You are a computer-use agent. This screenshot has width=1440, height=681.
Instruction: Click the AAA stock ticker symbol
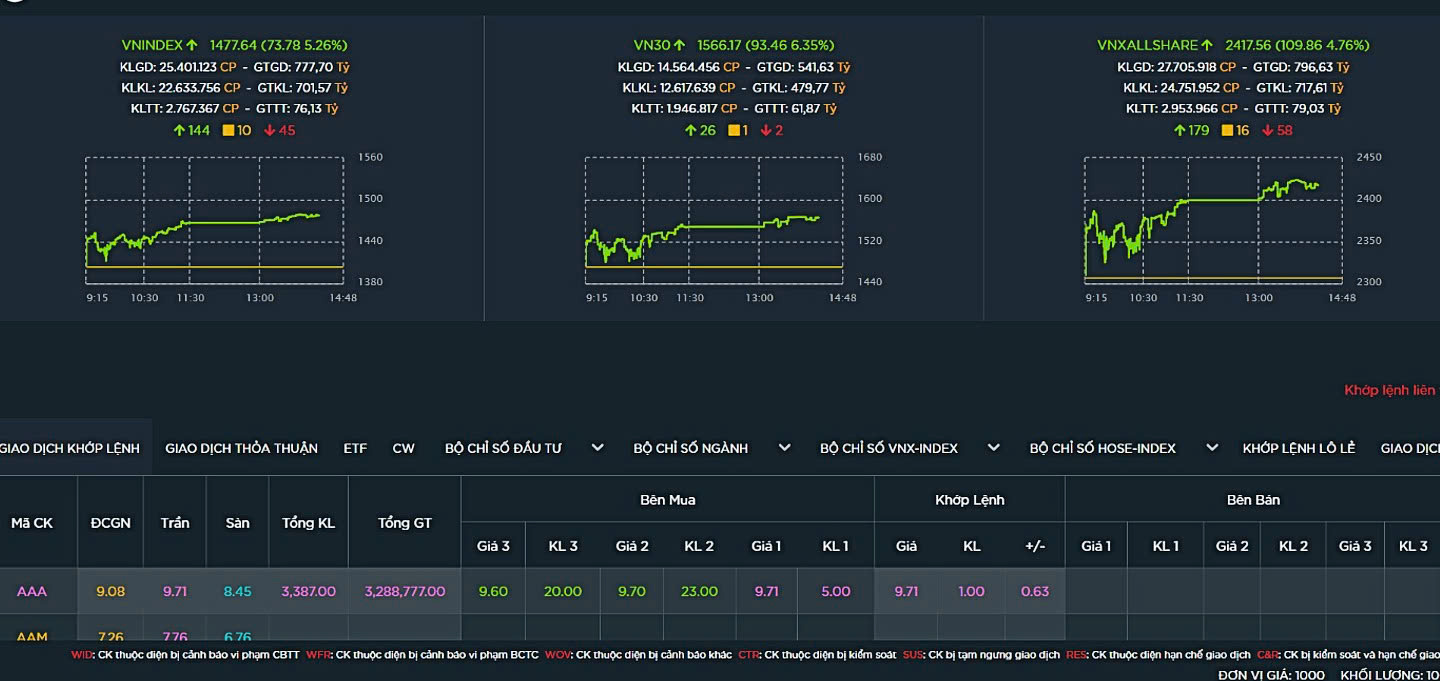coord(32,591)
